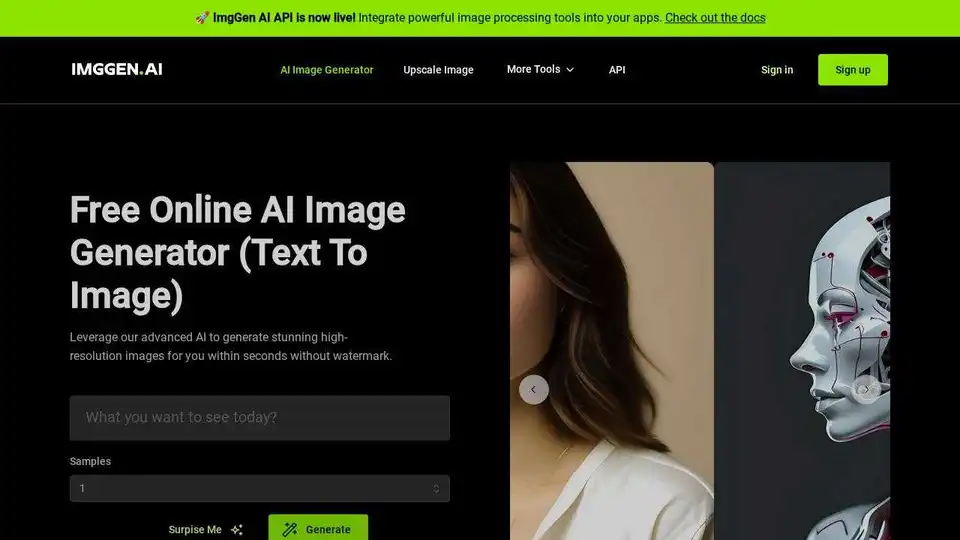Click the Sign up button
960x540 pixels.
coord(852,70)
